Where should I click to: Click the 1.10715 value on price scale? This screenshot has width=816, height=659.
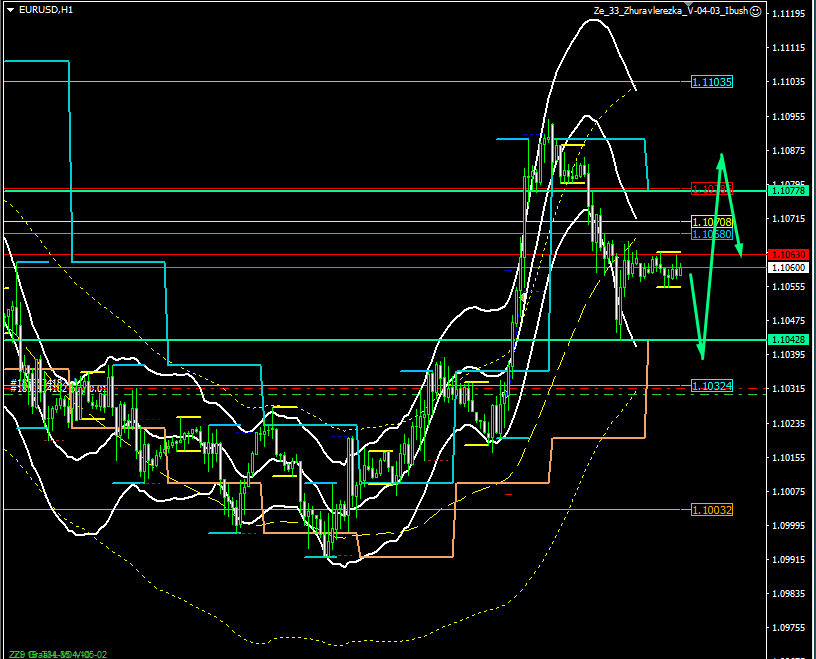tap(788, 219)
